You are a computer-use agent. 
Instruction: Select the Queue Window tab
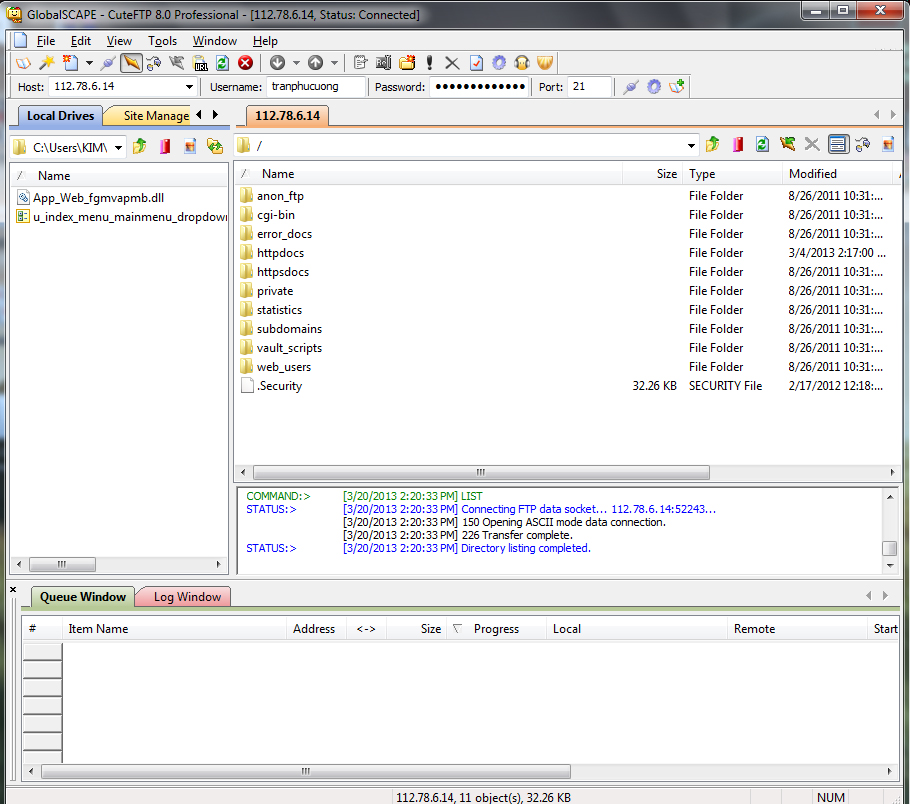tap(82, 597)
